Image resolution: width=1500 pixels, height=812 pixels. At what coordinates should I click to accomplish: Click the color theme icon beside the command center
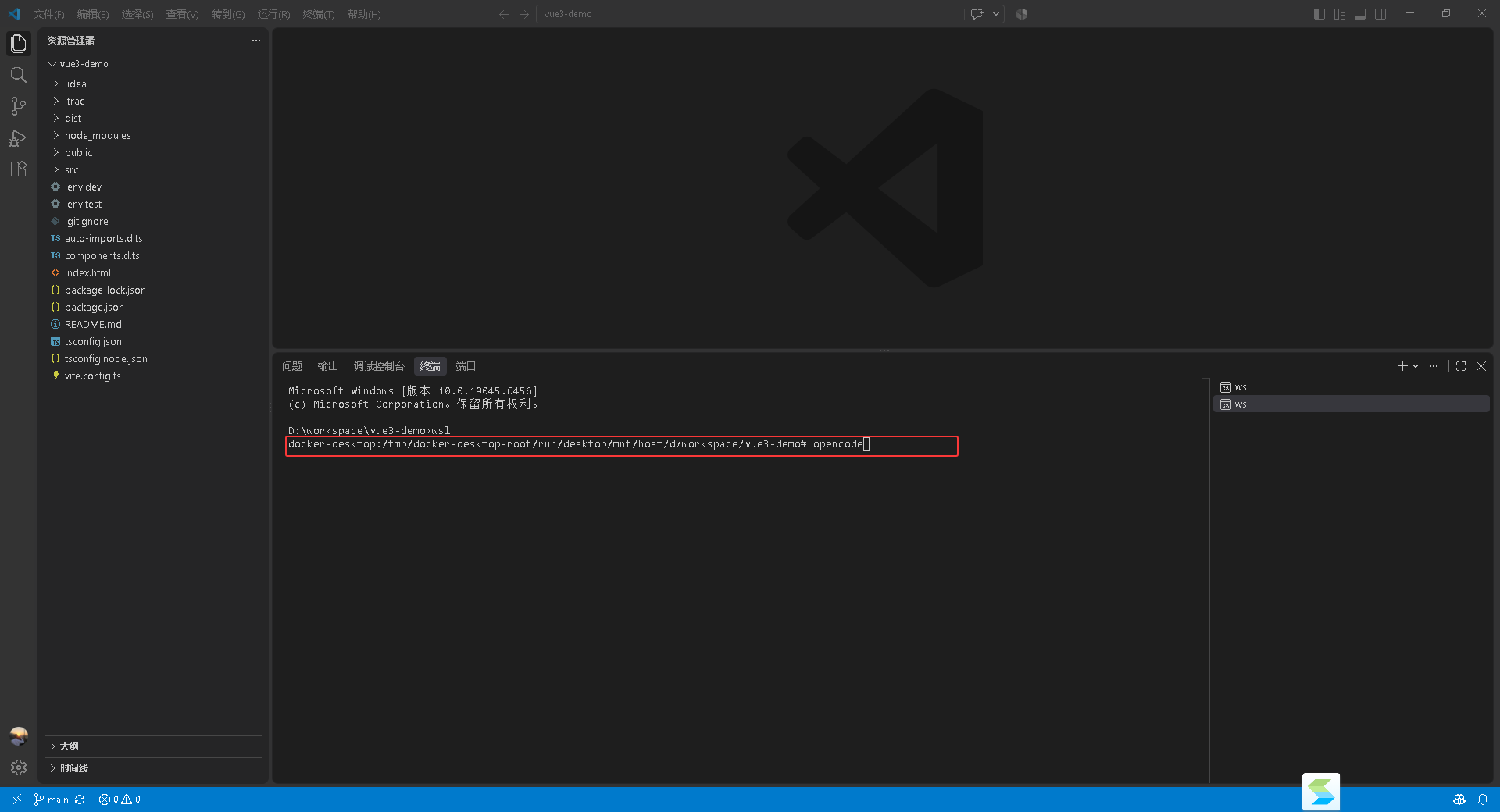pos(1022,14)
